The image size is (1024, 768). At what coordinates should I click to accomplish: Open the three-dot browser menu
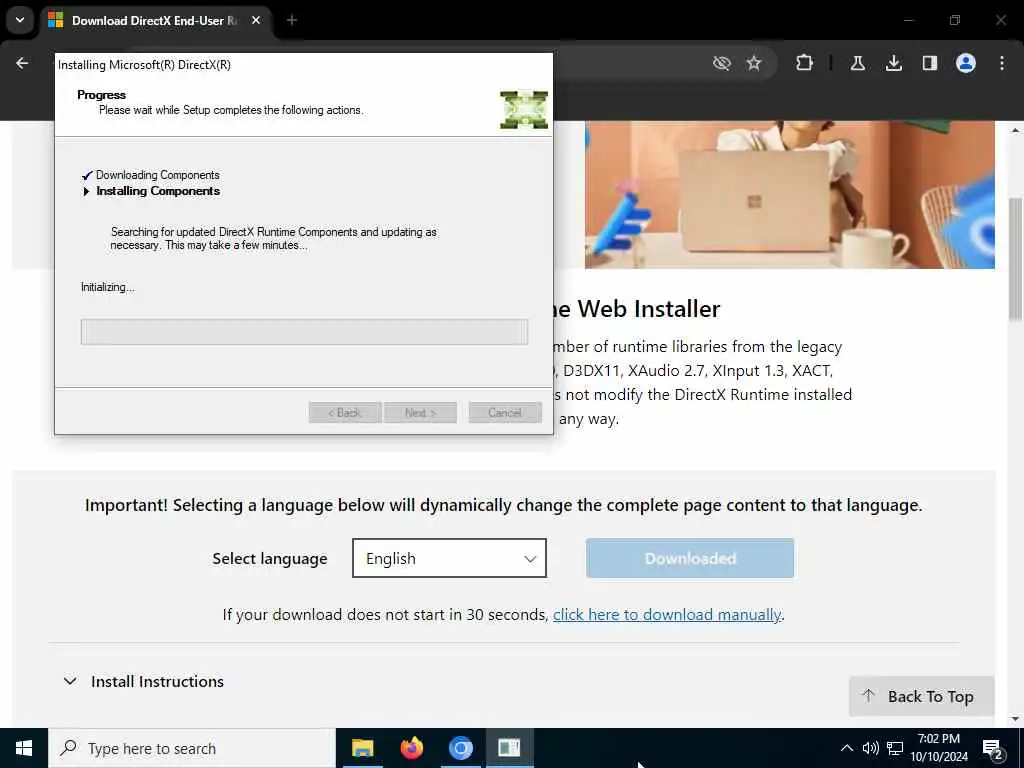(x=1001, y=63)
